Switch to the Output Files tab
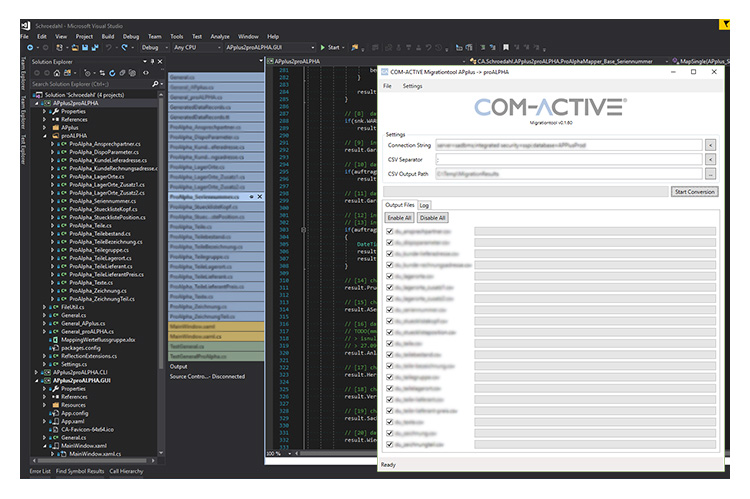Image resolution: width=750 pixels, height=499 pixels. [x=400, y=205]
